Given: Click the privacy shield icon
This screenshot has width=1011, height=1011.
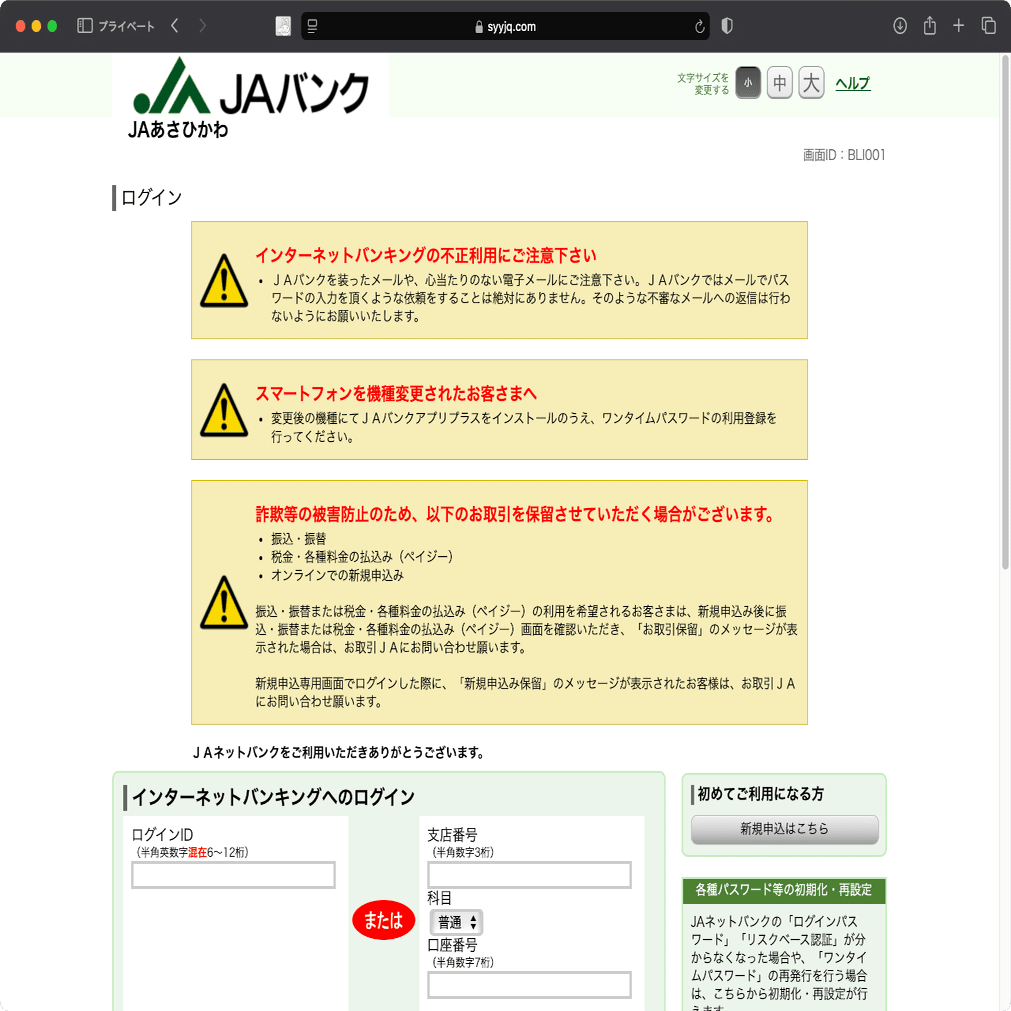Looking at the screenshot, I should (x=727, y=27).
